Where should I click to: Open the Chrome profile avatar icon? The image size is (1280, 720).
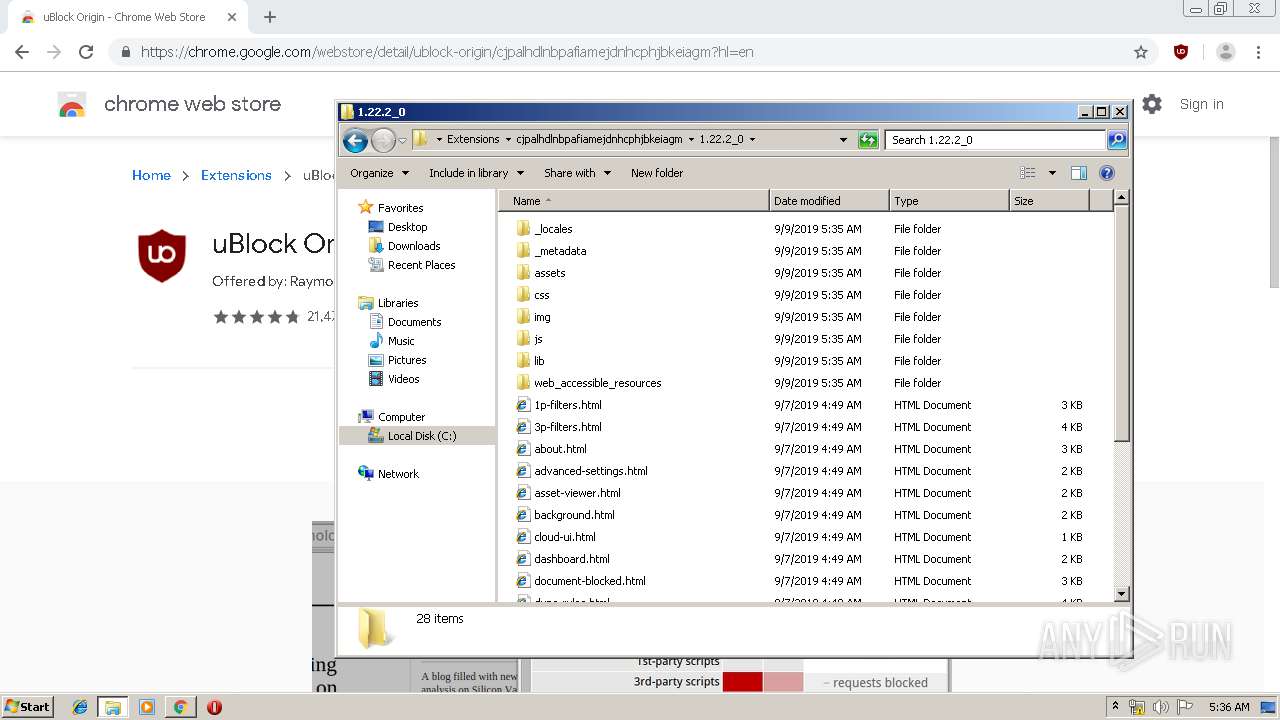pyautogui.click(x=1225, y=52)
